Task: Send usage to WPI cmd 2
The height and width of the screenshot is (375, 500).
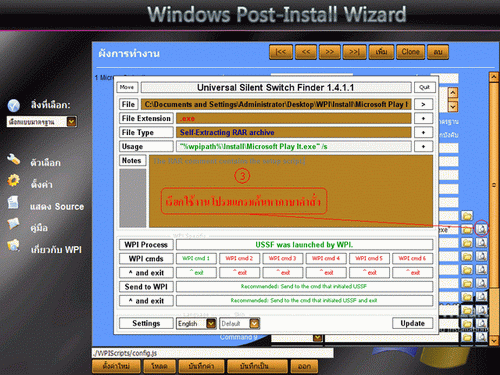Action: tap(239, 258)
